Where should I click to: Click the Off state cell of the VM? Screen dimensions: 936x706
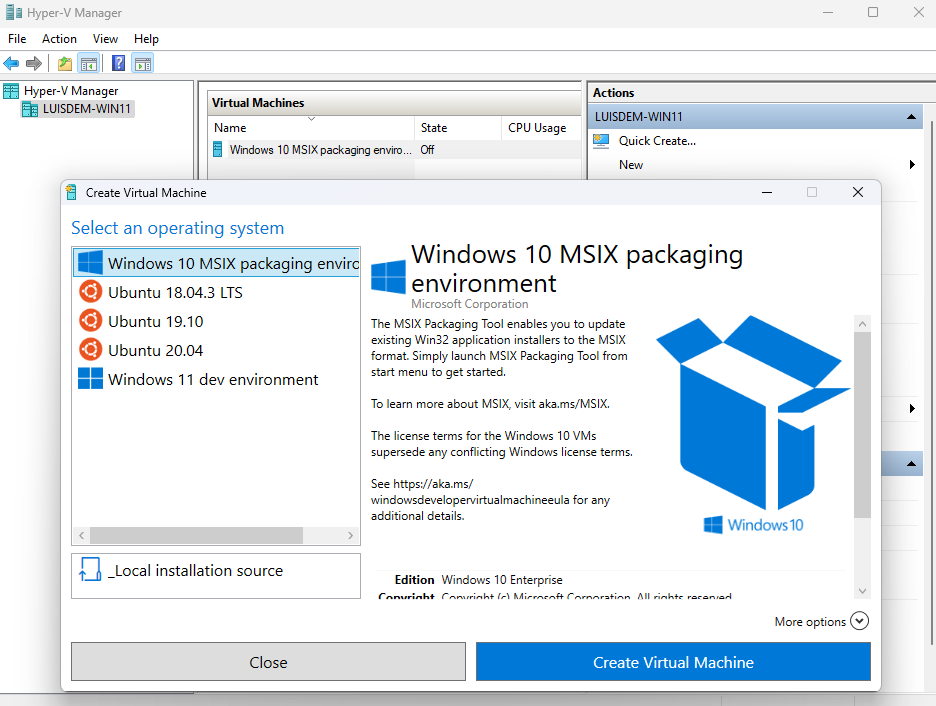click(427, 150)
